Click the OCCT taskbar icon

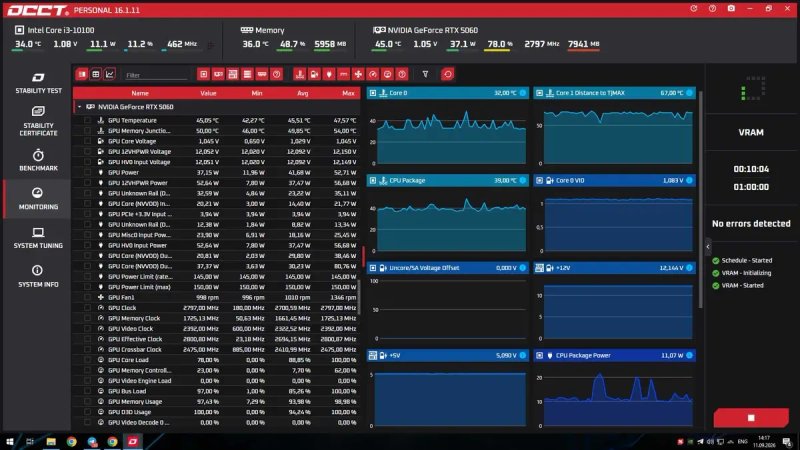click(133, 442)
